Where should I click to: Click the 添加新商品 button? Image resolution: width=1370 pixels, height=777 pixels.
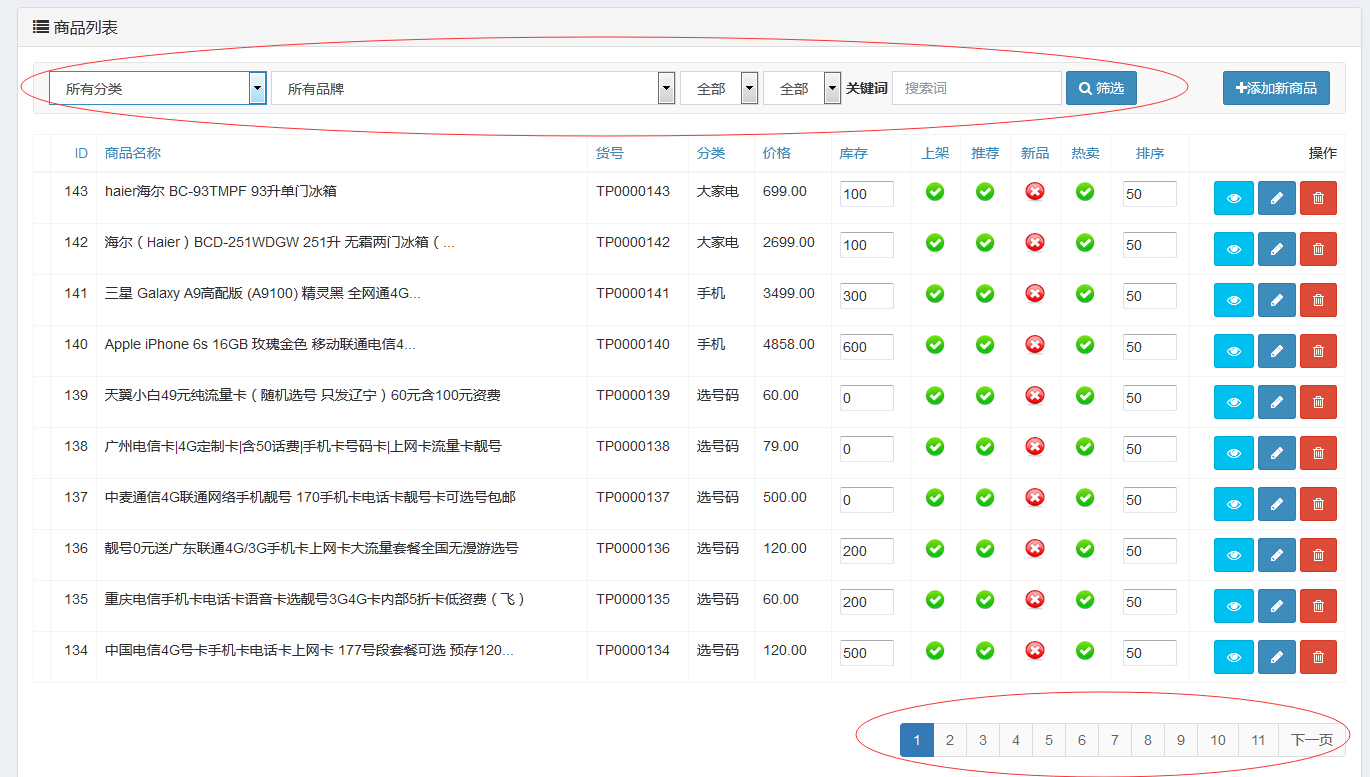(1276, 88)
